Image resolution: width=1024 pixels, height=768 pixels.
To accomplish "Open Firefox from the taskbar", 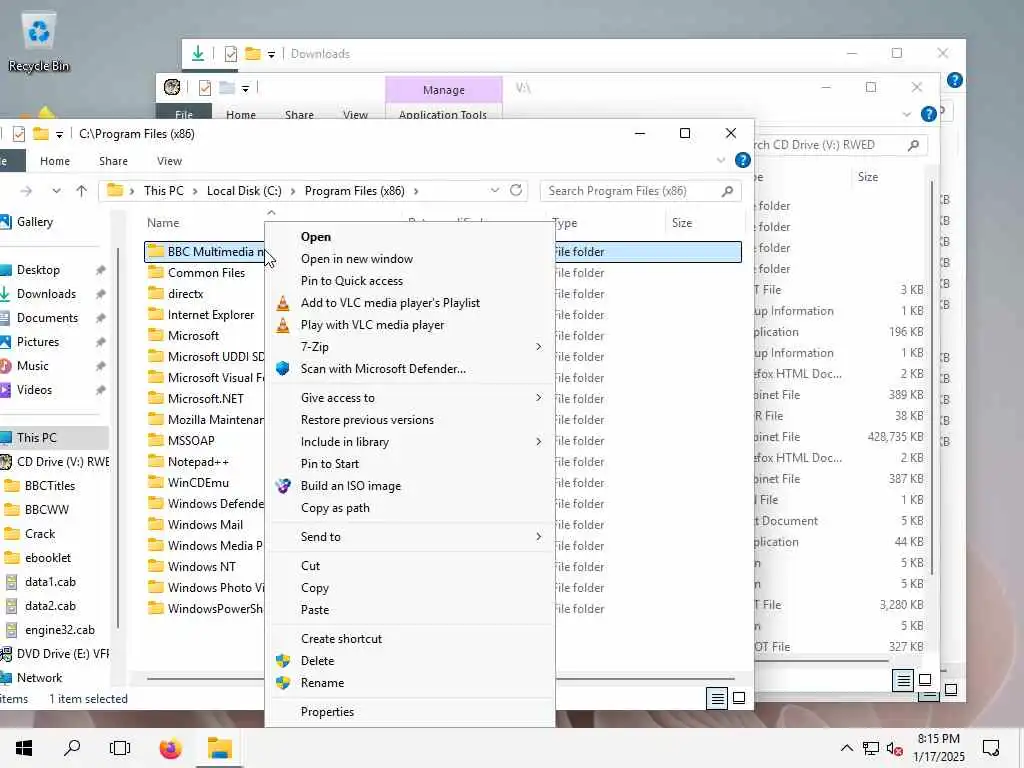I will pyautogui.click(x=170, y=748).
